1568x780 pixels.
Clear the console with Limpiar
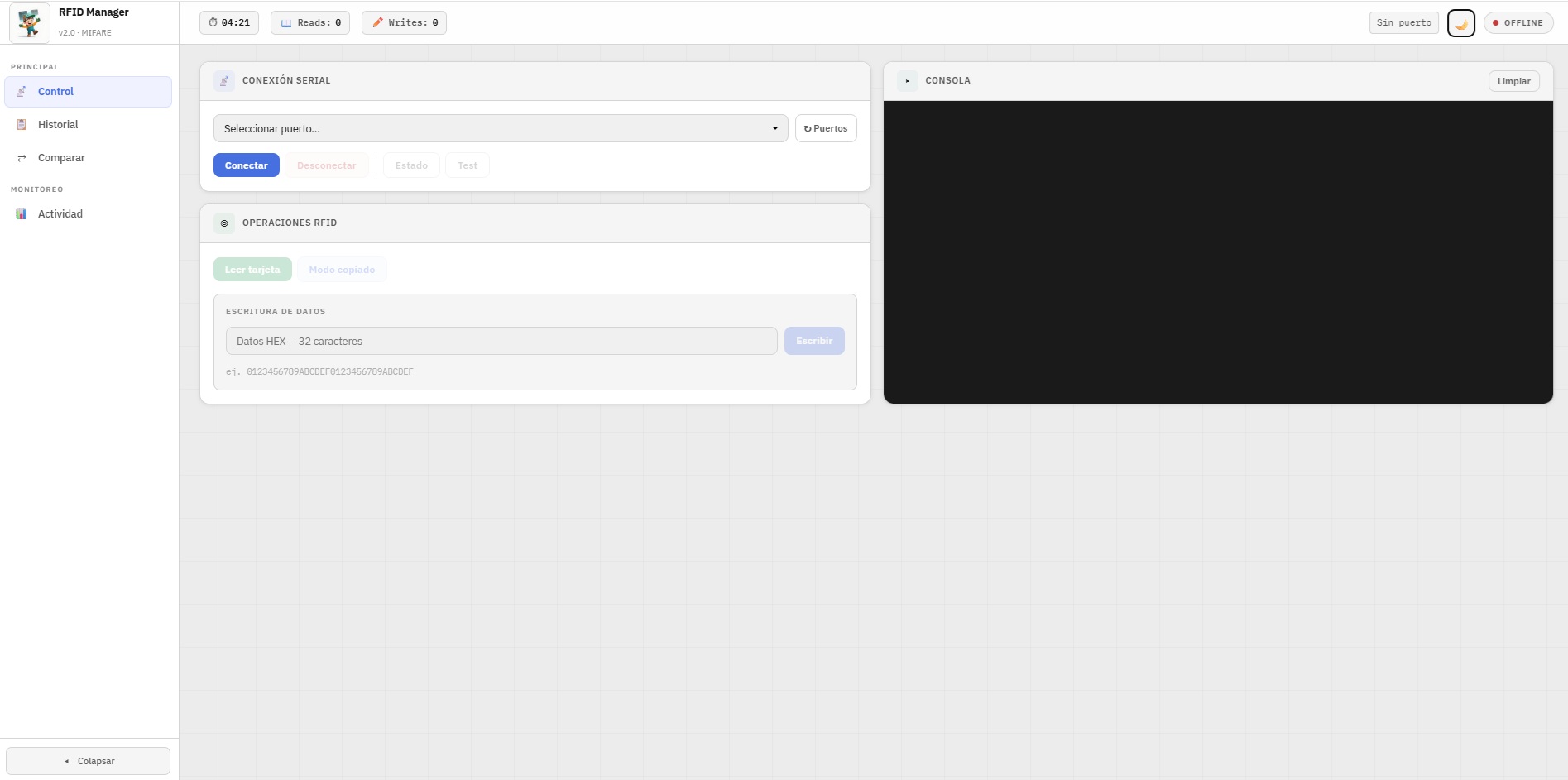tap(1513, 80)
